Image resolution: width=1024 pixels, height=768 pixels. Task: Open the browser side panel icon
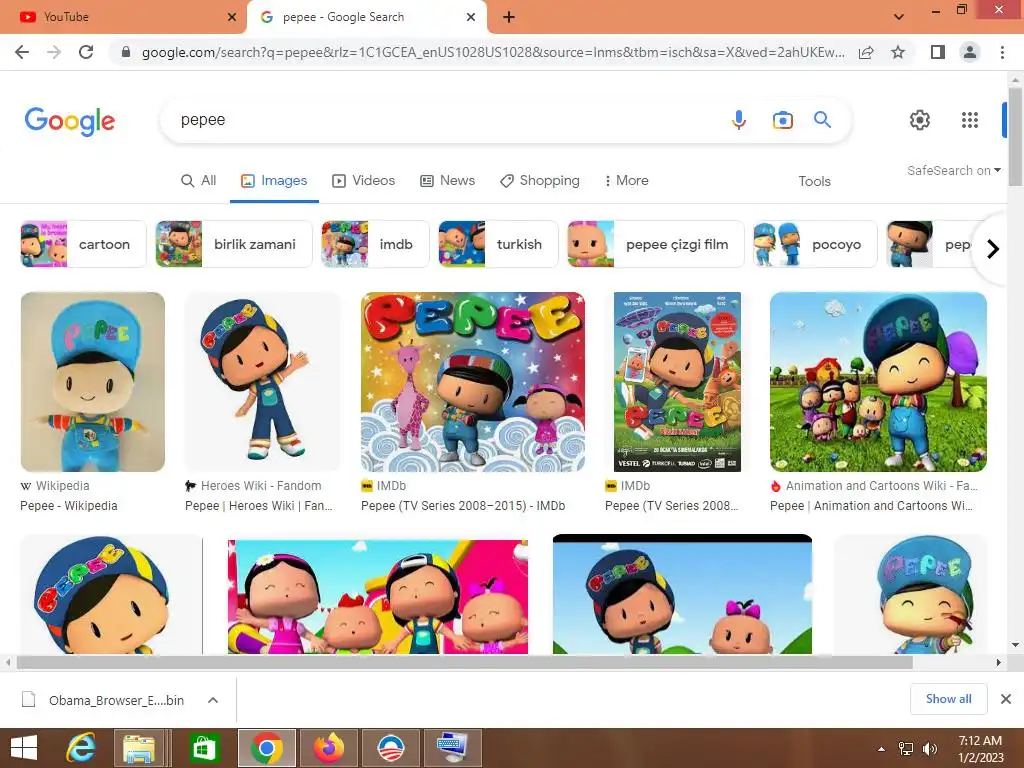coord(938,52)
